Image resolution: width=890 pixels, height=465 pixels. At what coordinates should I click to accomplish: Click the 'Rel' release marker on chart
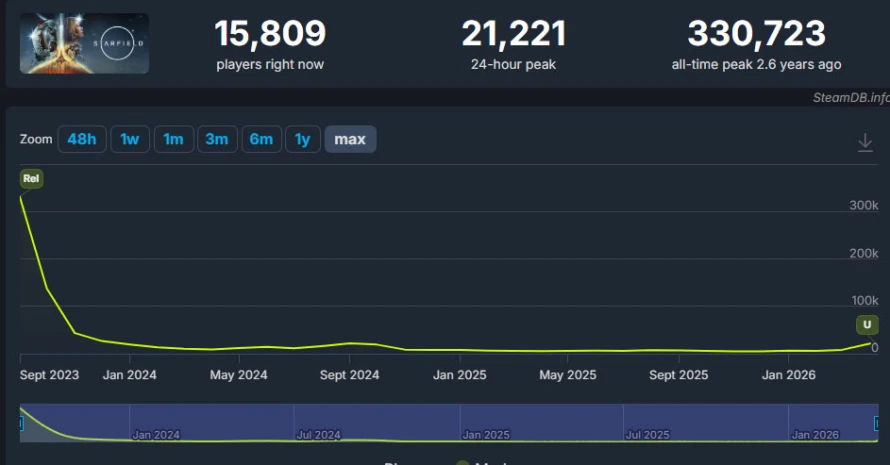click(31, 178)
